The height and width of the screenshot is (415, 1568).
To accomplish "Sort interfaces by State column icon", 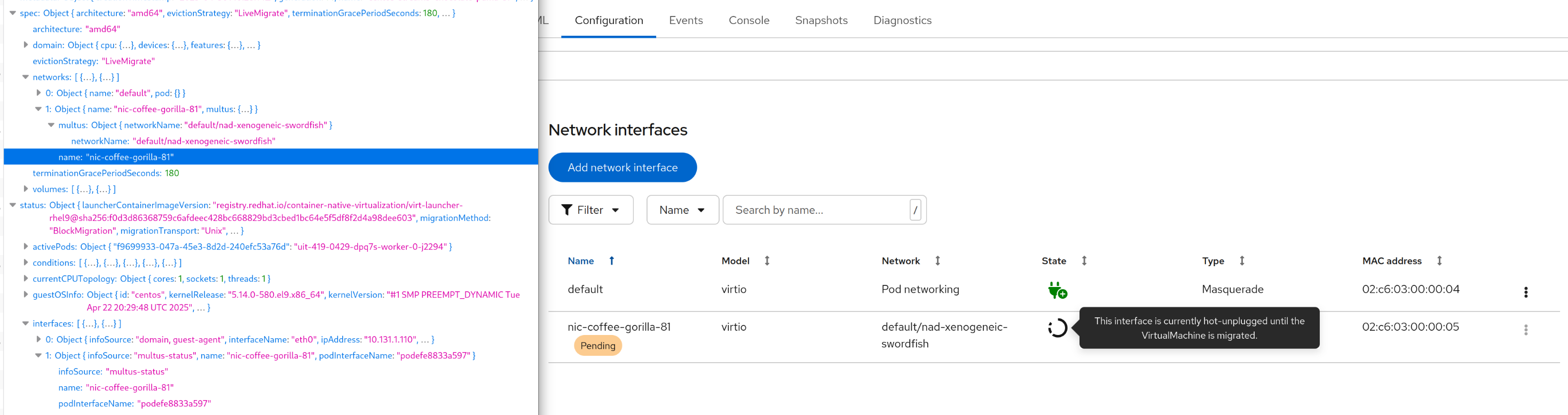I will click(x=1084, y=261).
